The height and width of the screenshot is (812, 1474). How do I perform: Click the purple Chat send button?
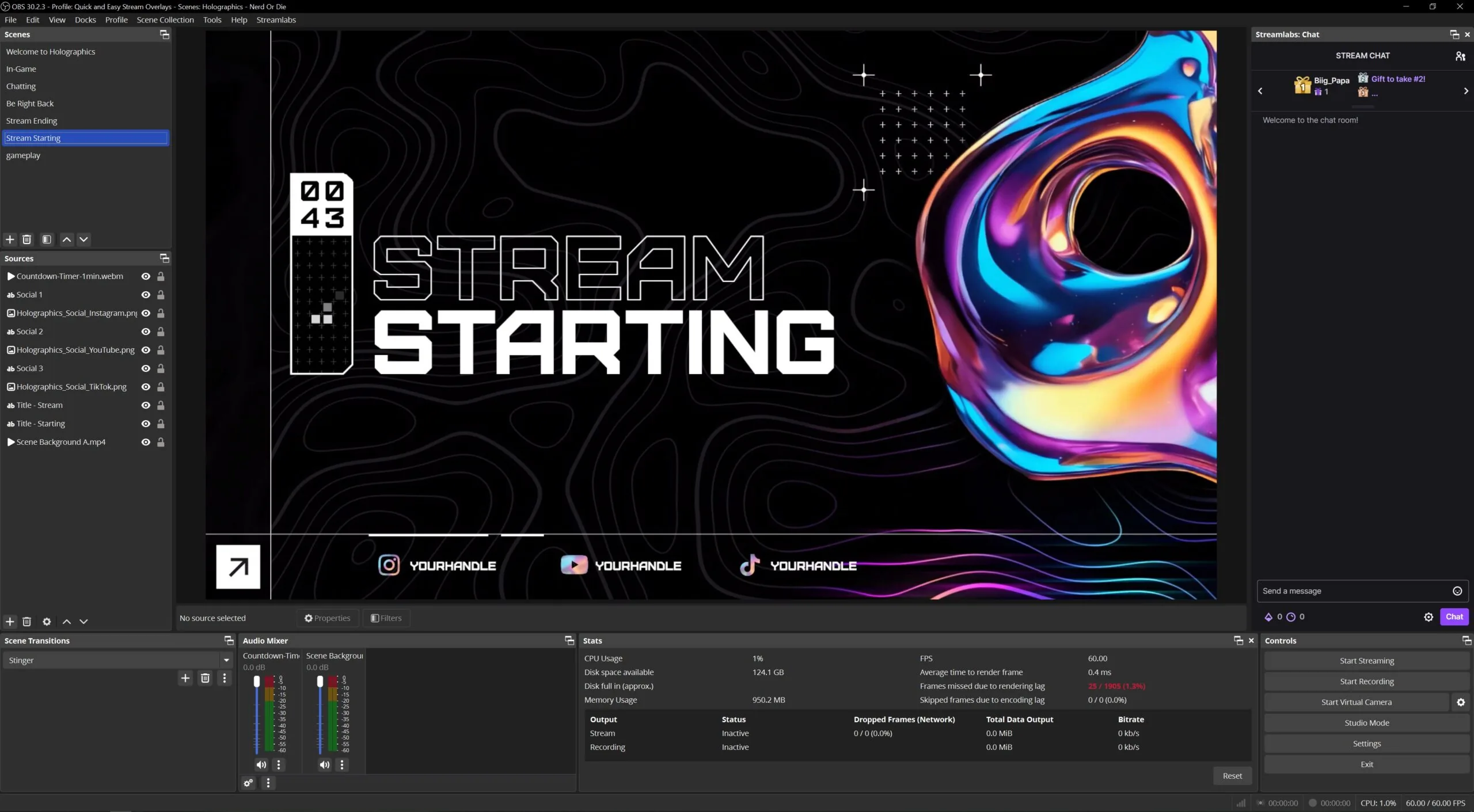coord(1454,617)
